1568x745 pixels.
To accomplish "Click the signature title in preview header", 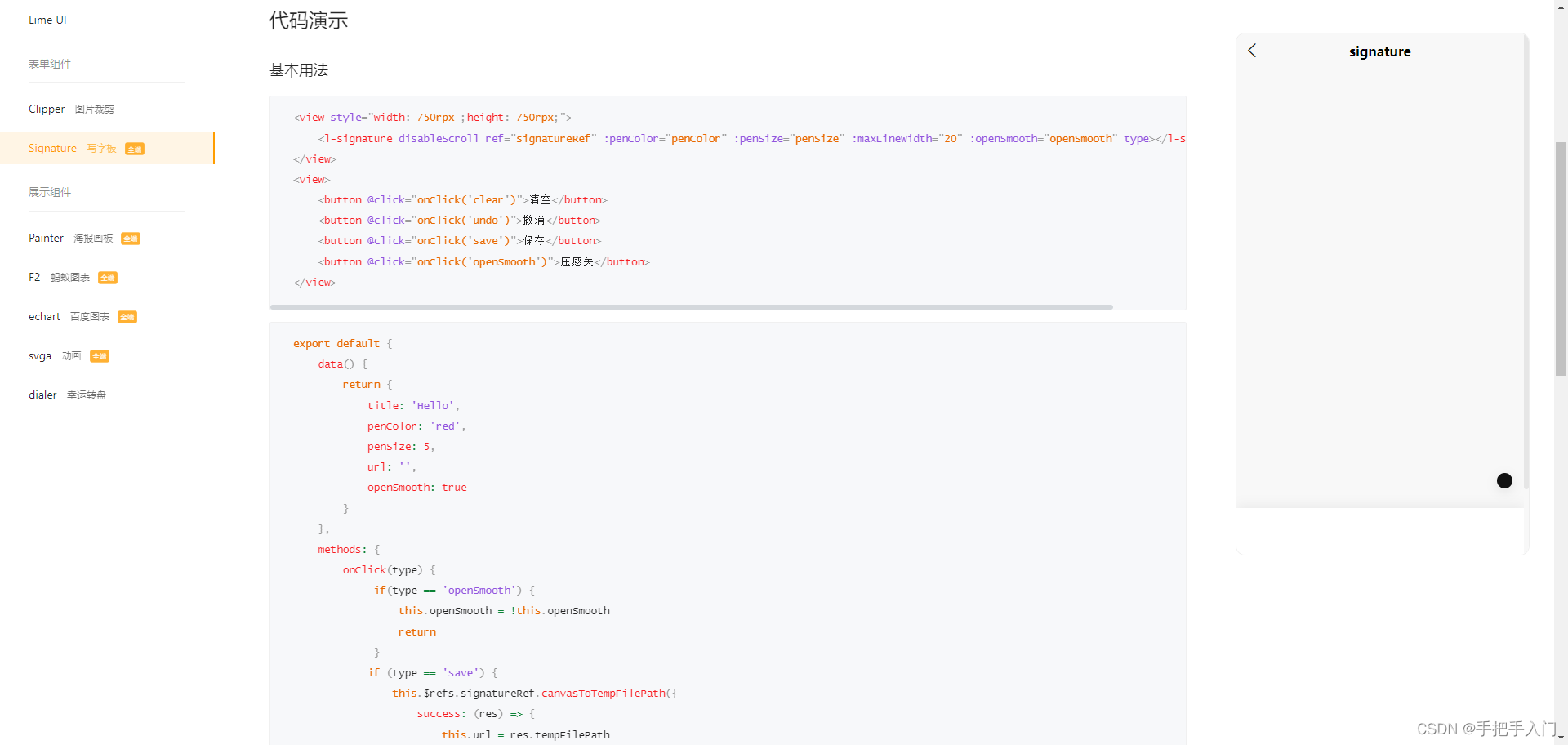I will pyautogui.click(x=1379, y=51).
